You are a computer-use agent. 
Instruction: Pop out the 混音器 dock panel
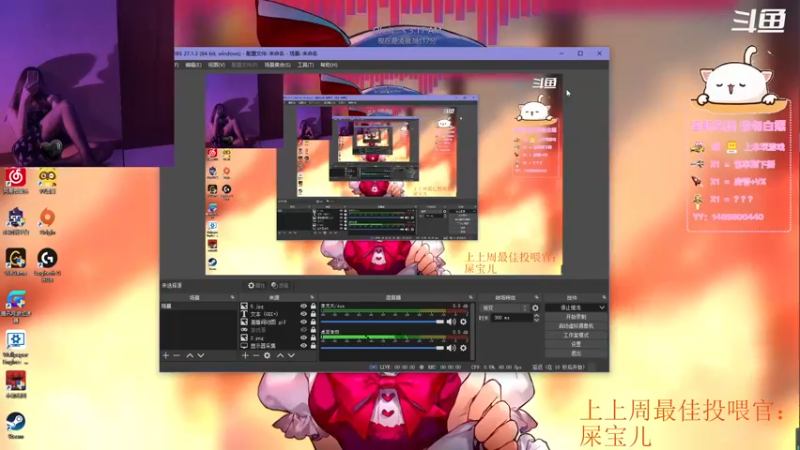tap(470, 297)
